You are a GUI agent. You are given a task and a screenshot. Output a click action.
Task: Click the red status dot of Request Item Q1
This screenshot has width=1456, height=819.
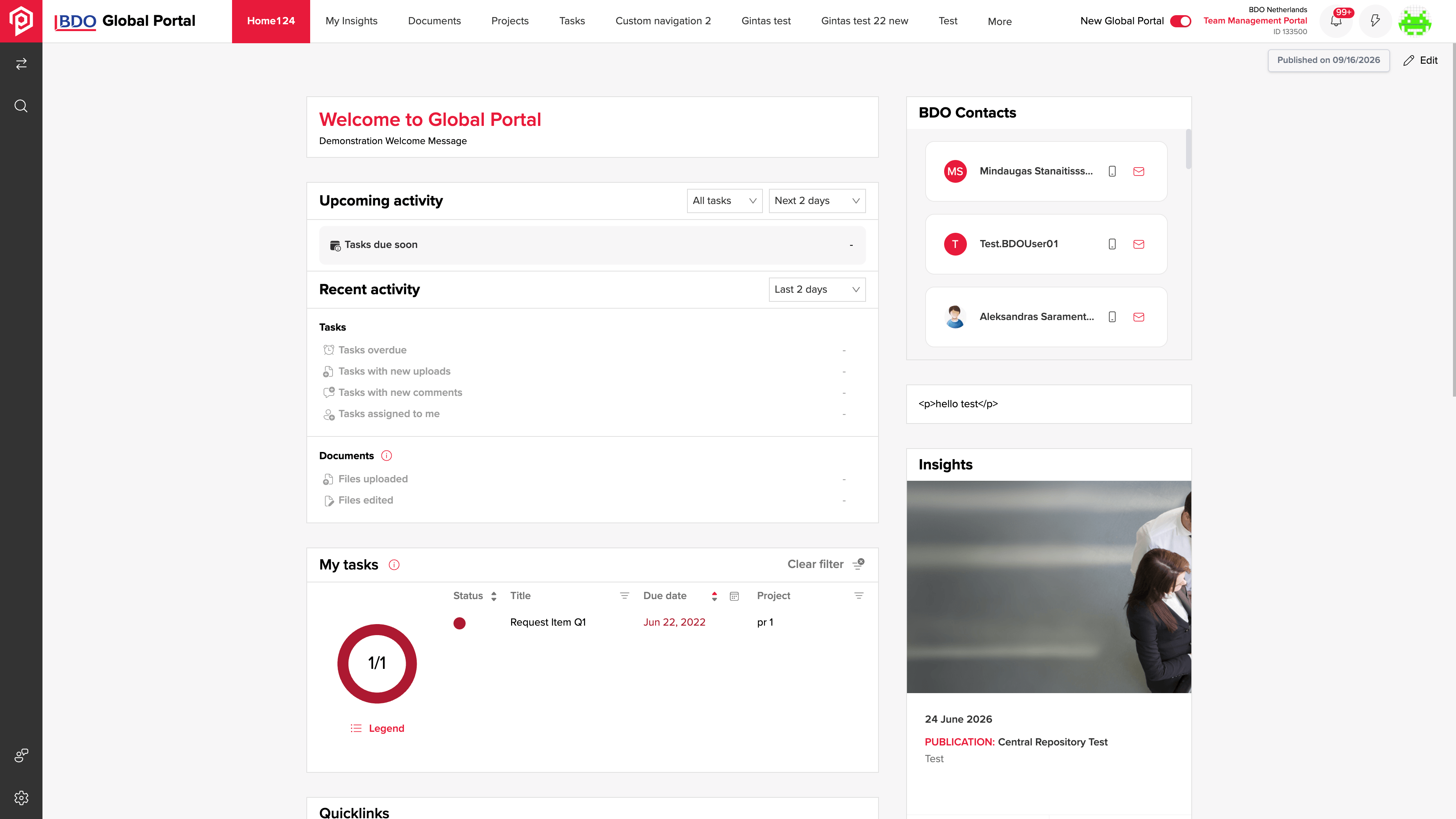pyautogui.click(x=460, y=623)
